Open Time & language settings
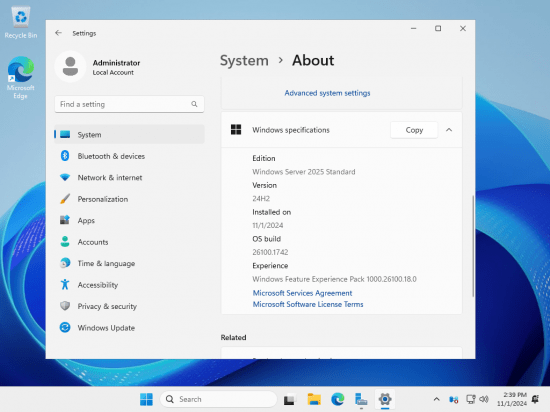Viewport: 550px width, 412px height. coord(129,263)
